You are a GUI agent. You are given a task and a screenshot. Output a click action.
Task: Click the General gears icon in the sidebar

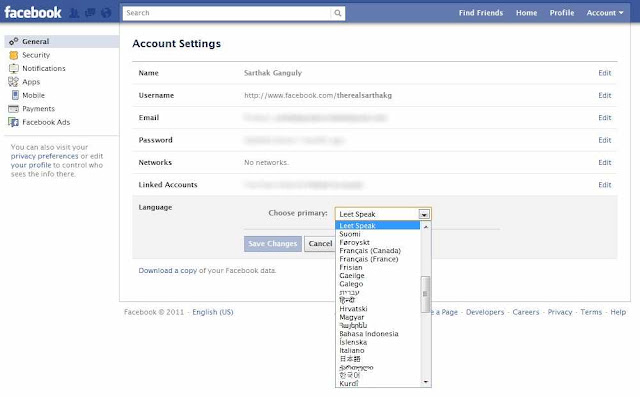(x=13, y=41)
